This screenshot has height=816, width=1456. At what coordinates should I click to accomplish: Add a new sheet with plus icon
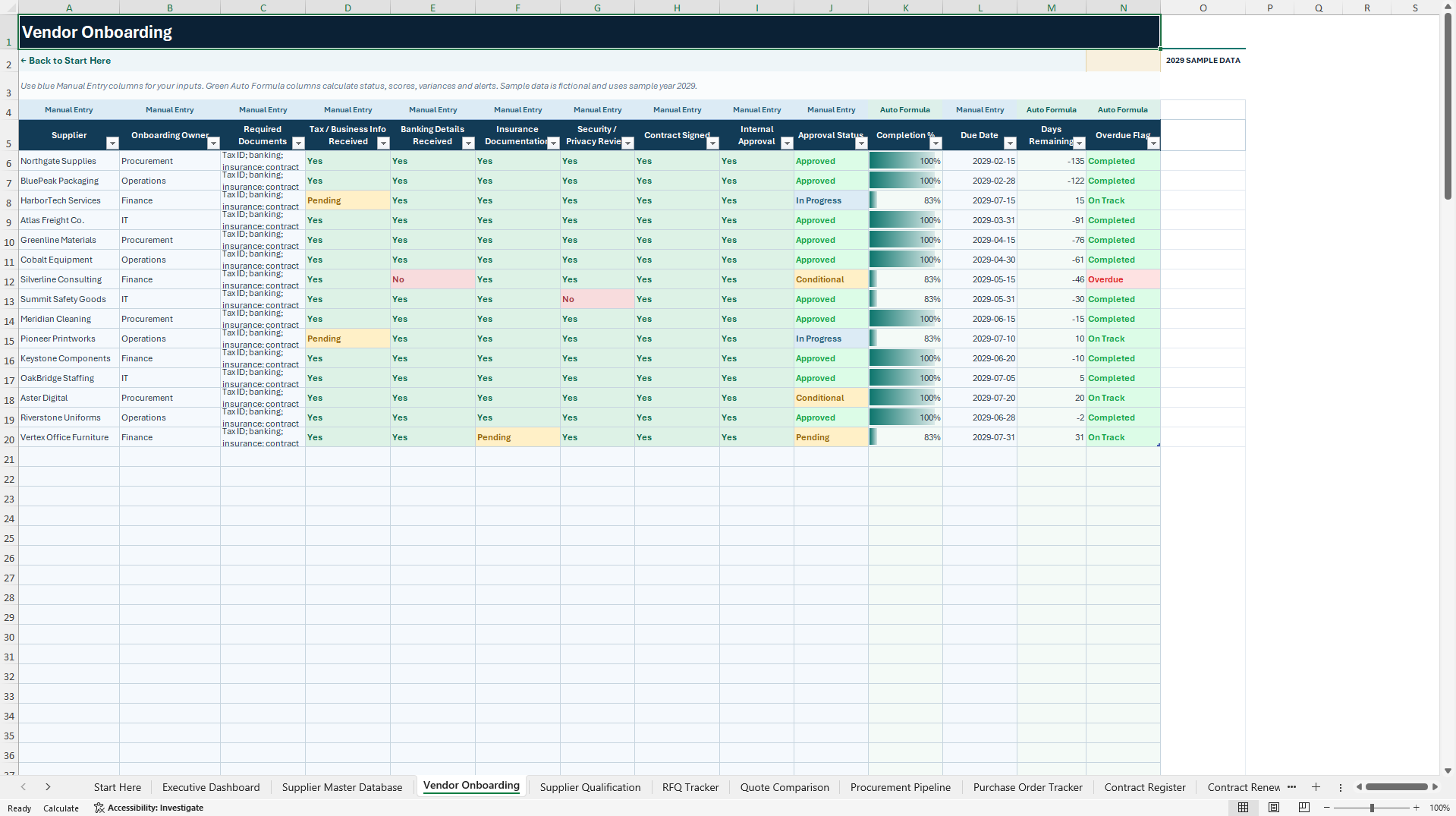click(x=1316, y=787)
